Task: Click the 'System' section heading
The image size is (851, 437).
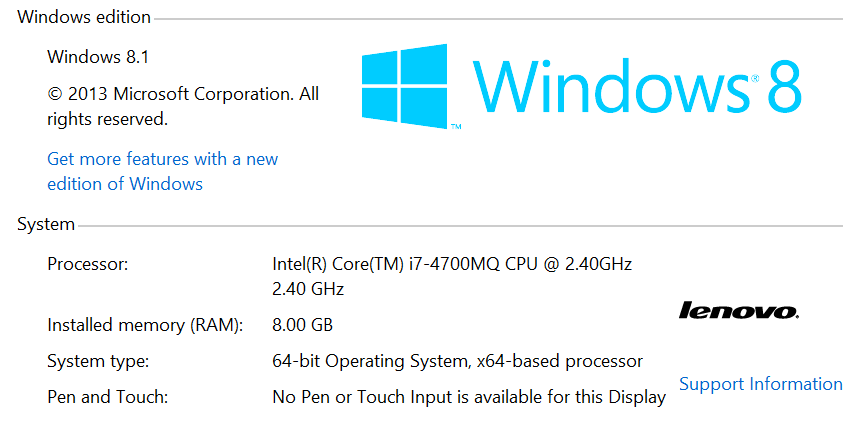Action: [46, 224]
